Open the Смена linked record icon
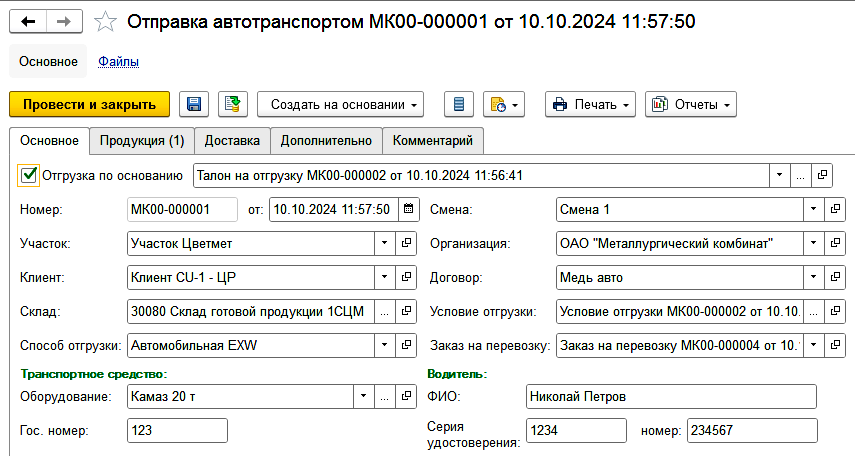Image resolution: width=855 pixels, height=456 pixels. (835, 210)
